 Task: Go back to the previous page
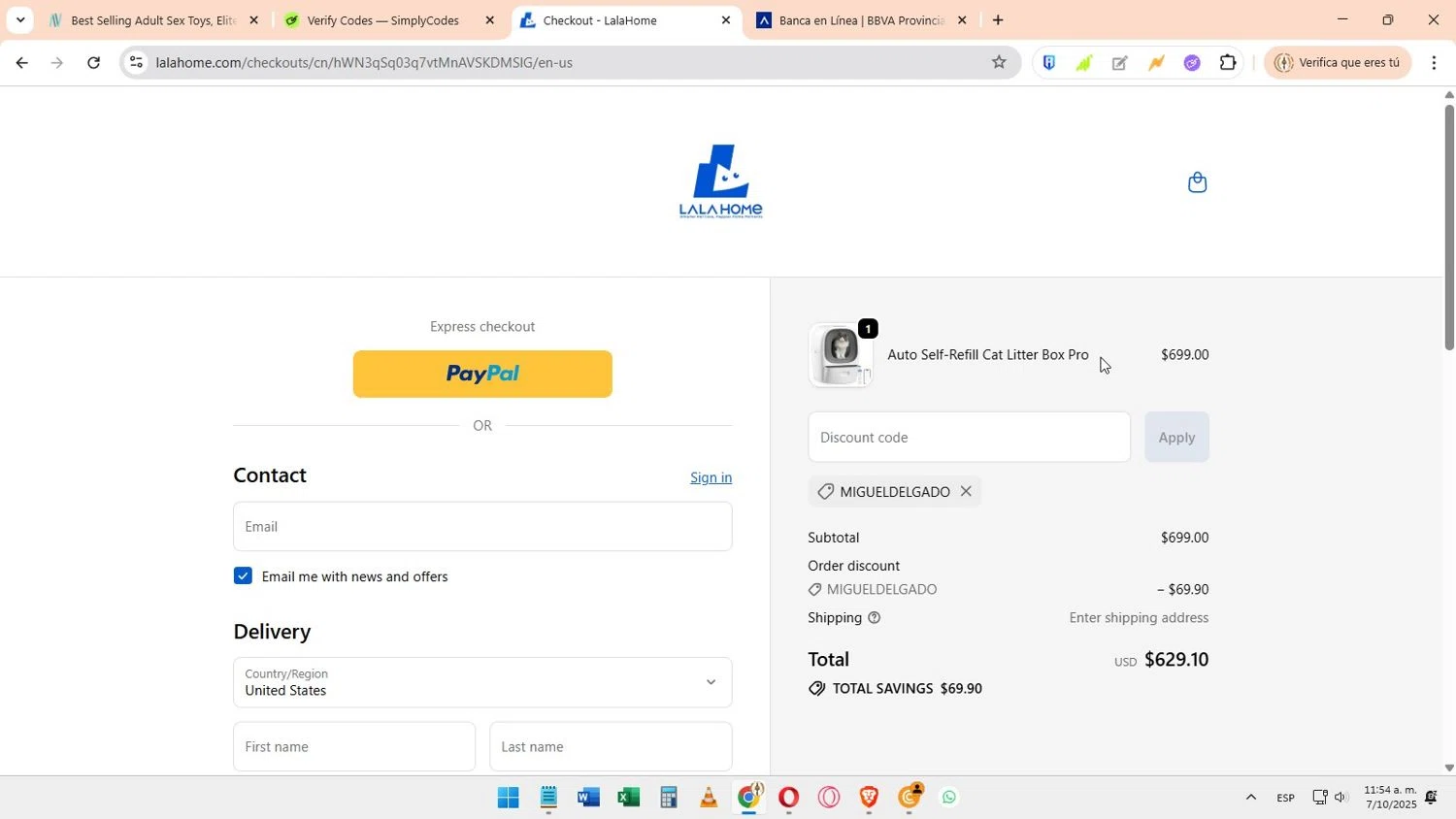tap(21, 62)
